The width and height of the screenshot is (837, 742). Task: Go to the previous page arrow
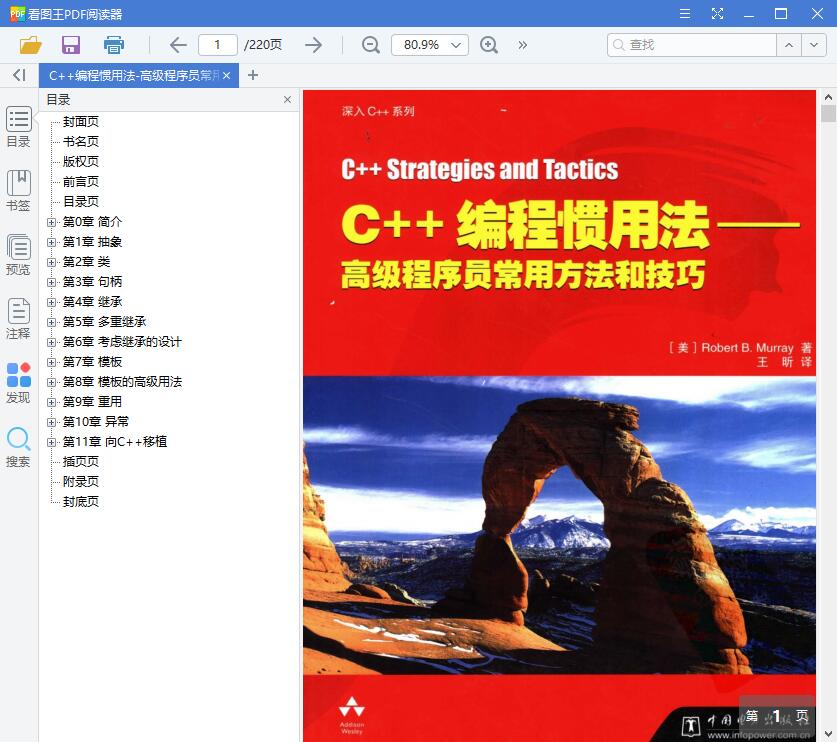click(178, 45)
